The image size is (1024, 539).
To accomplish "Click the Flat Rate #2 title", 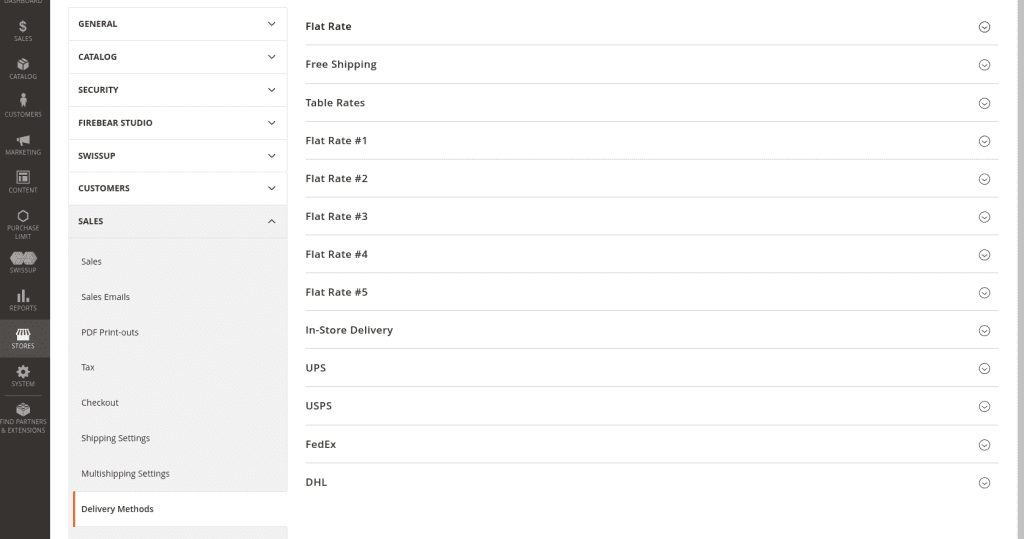I will coord(336,178).
